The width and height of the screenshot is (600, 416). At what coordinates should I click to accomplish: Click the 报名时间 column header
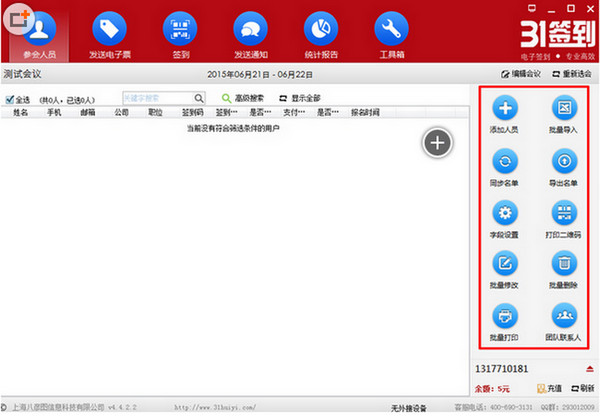coord(365,113)
